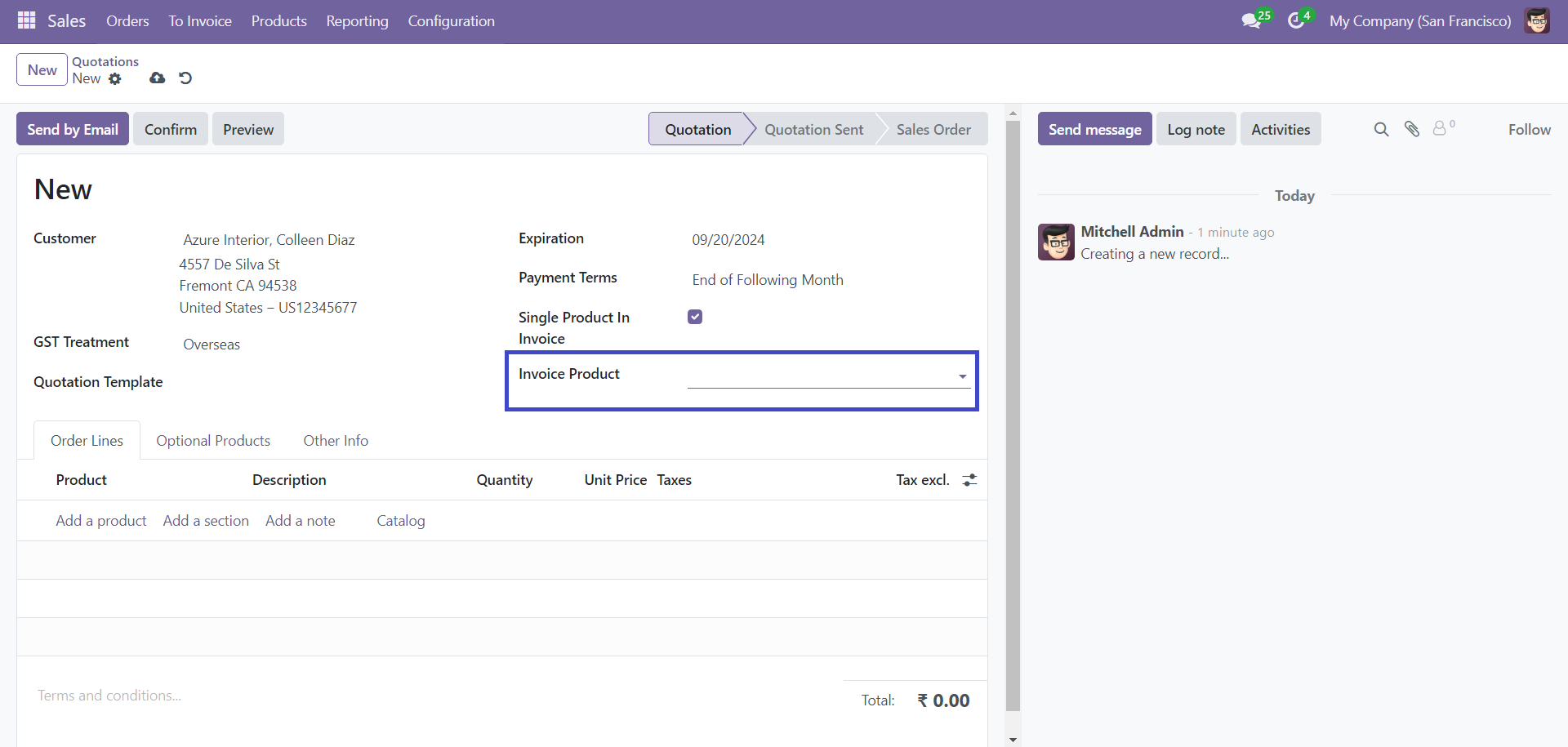Click Add a product link
This screenshot has height=747, width=1568.
(101, 521)
